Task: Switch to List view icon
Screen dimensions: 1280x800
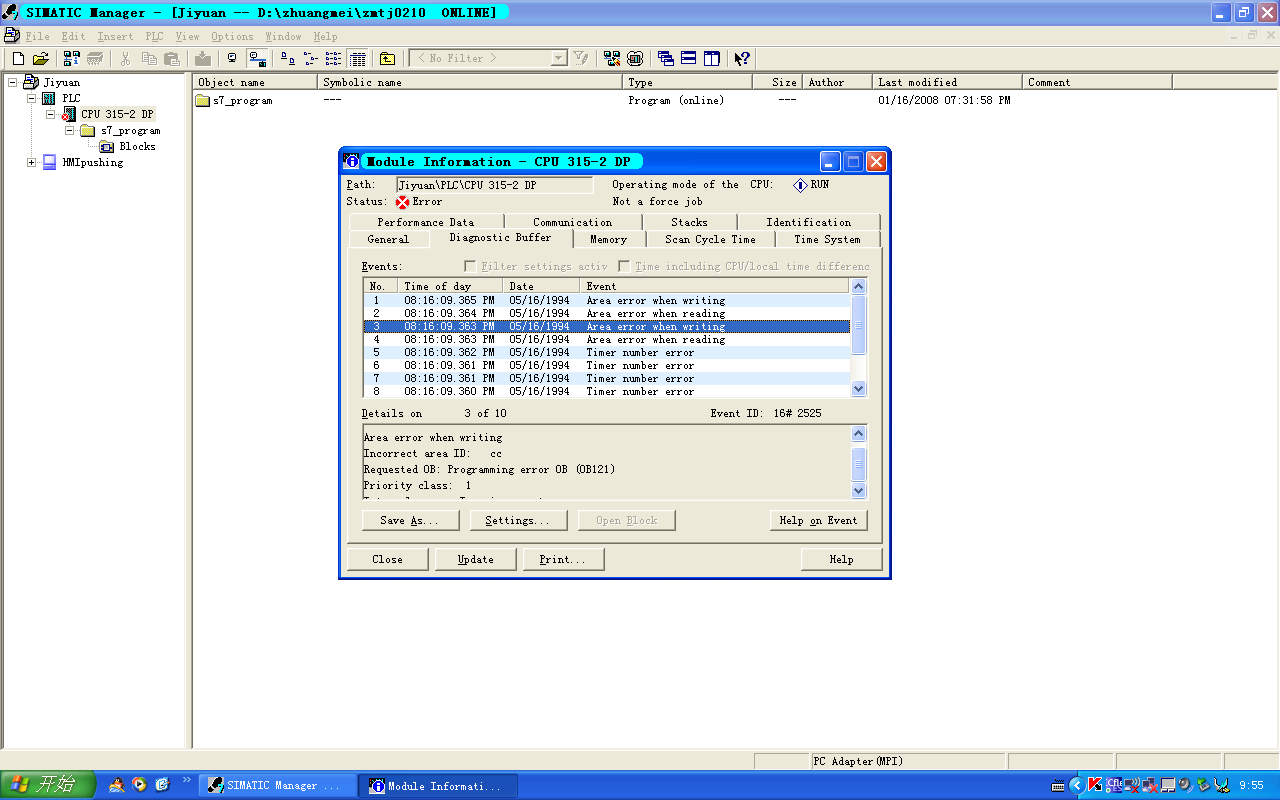Action: pos(333,59)
